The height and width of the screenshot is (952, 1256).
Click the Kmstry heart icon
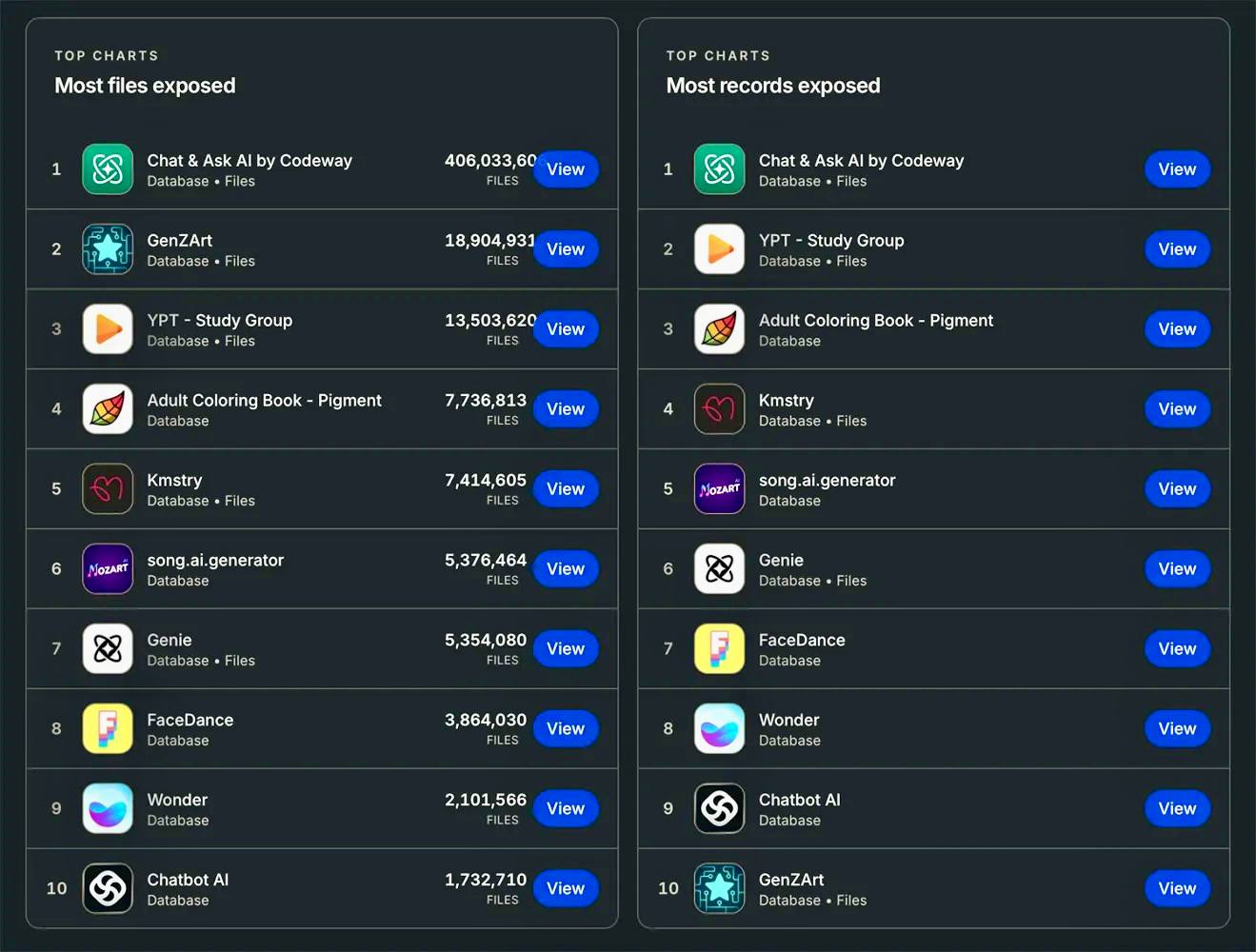pos(108,488)
